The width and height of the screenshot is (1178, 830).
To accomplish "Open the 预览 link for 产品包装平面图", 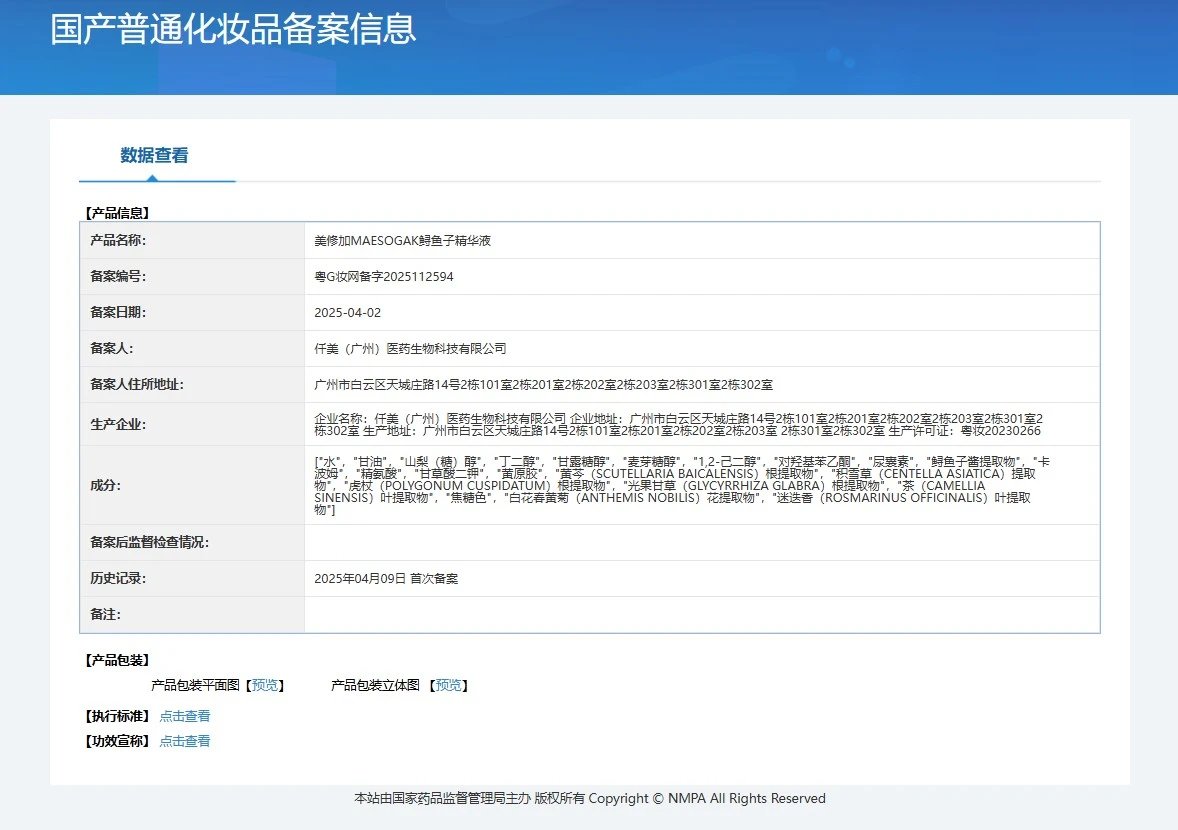I will point(264,685).
